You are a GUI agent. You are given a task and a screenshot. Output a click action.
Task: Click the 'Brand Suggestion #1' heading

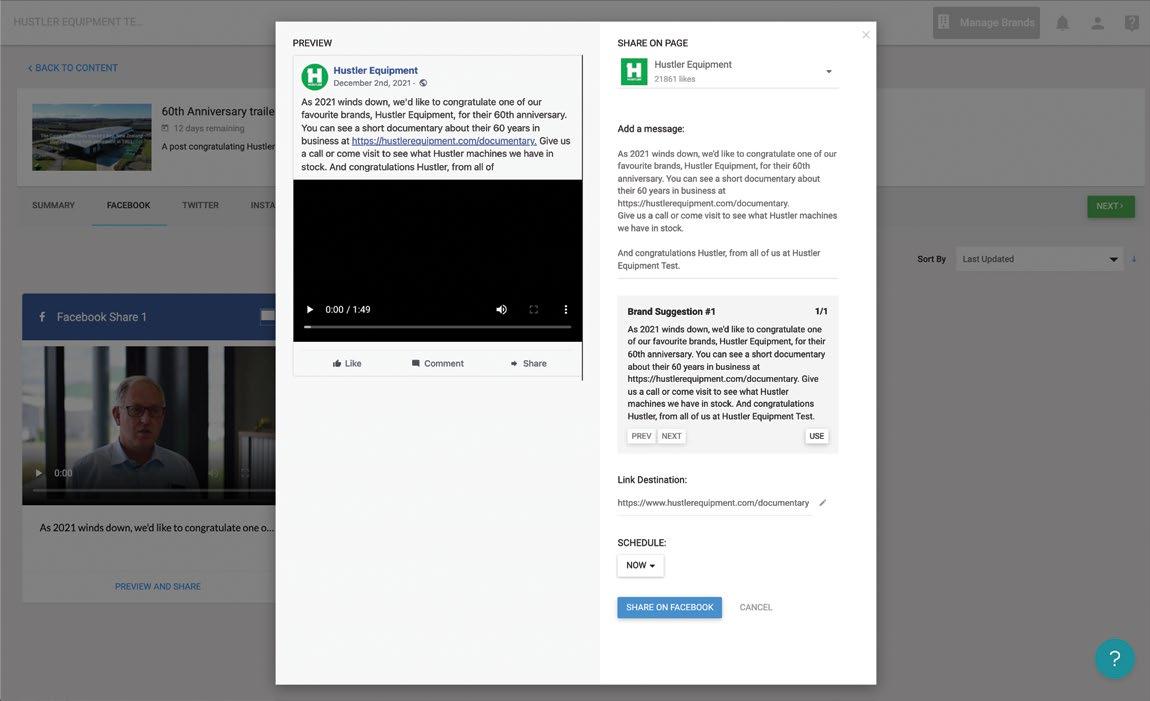tap(671, 312)
